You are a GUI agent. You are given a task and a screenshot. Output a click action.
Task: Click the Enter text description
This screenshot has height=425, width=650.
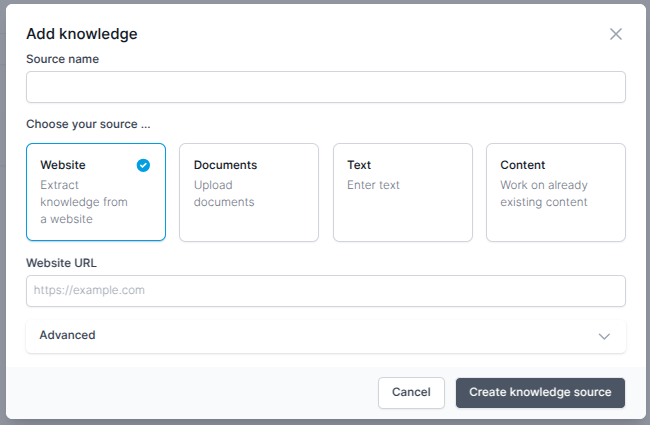pos(374,185)
